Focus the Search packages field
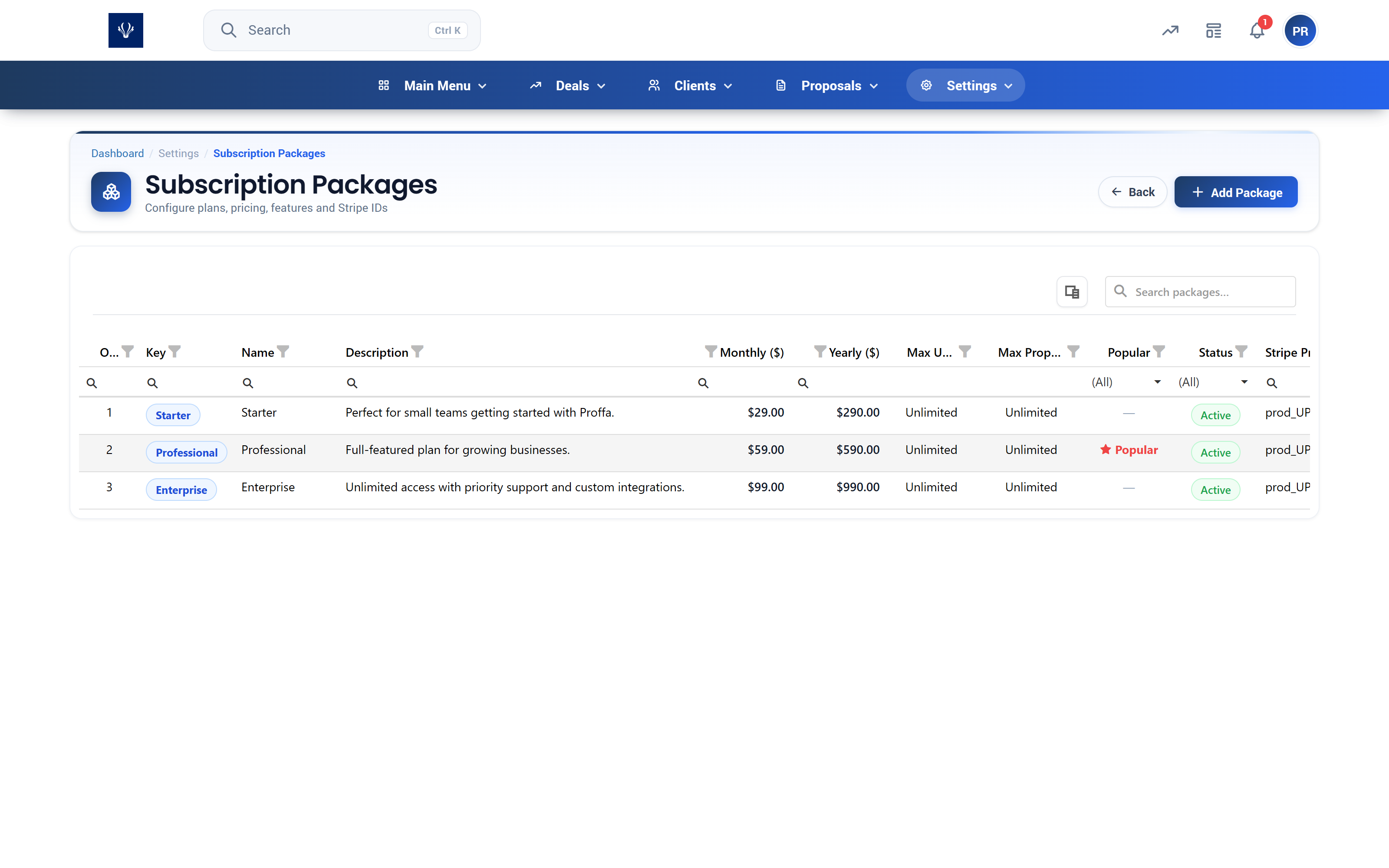Screen dimensions: 1389x868 click(x=1200, y=292)
